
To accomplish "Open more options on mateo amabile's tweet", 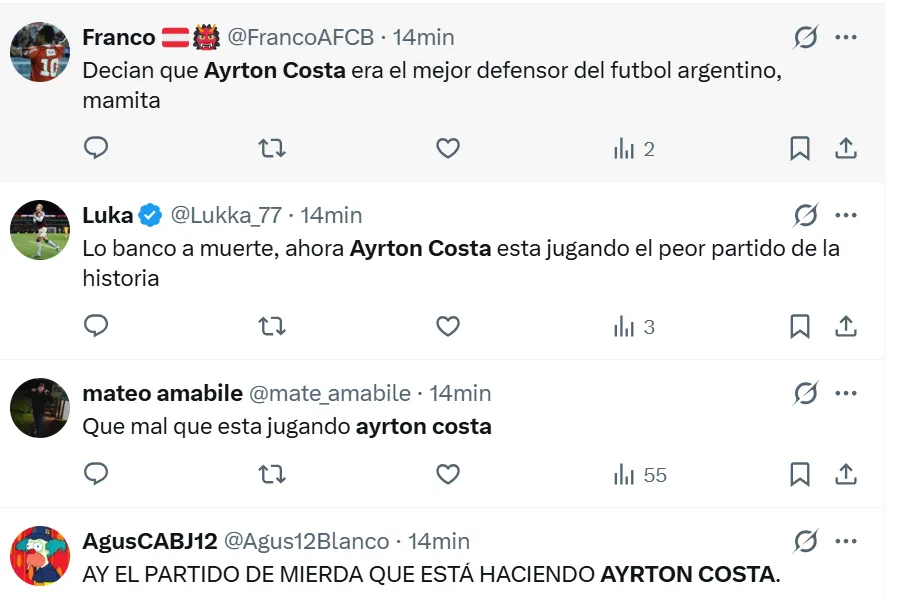I will click(846, 393).
